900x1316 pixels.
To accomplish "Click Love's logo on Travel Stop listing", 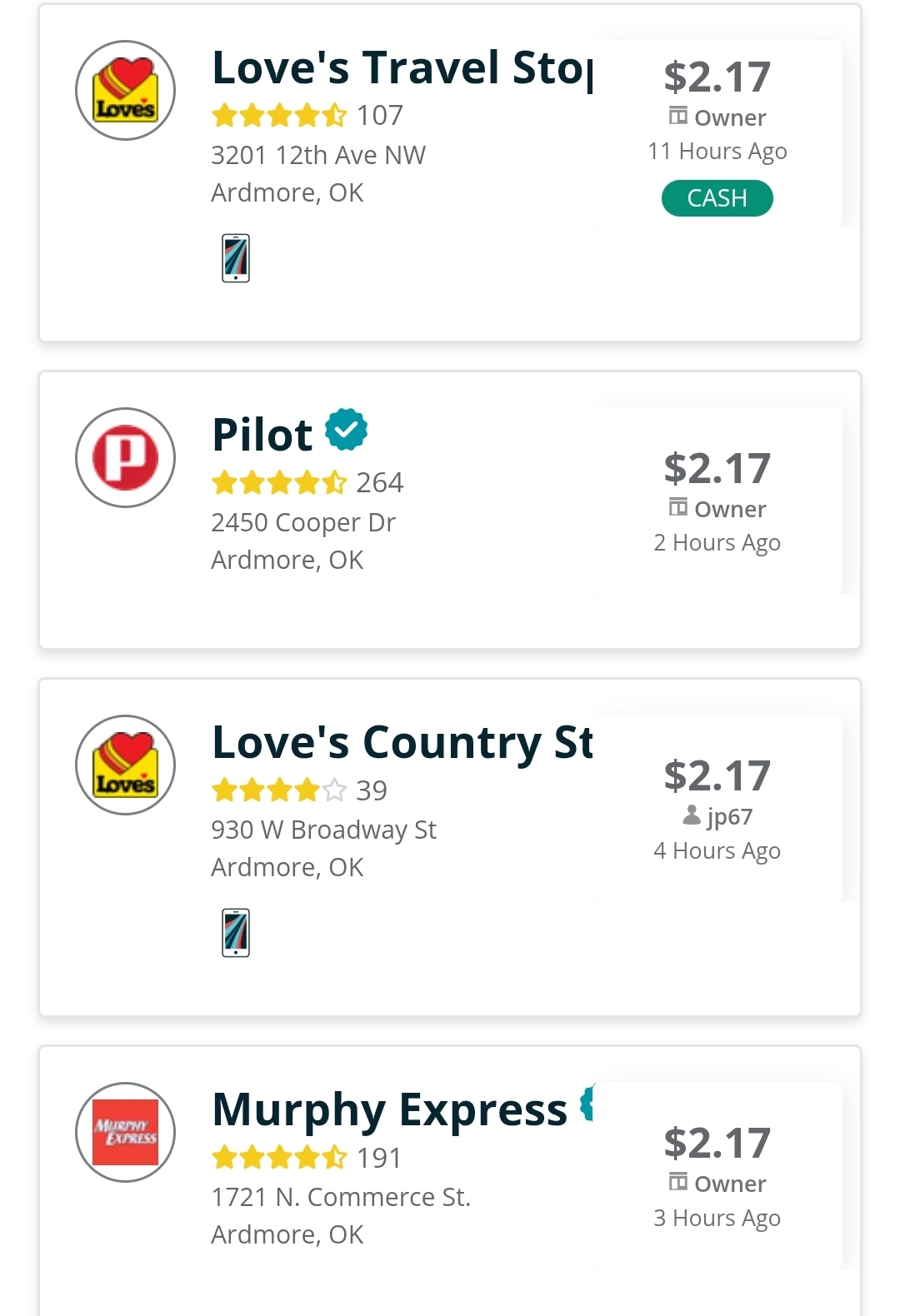I will pyautogui.click(x=125, y=90).
